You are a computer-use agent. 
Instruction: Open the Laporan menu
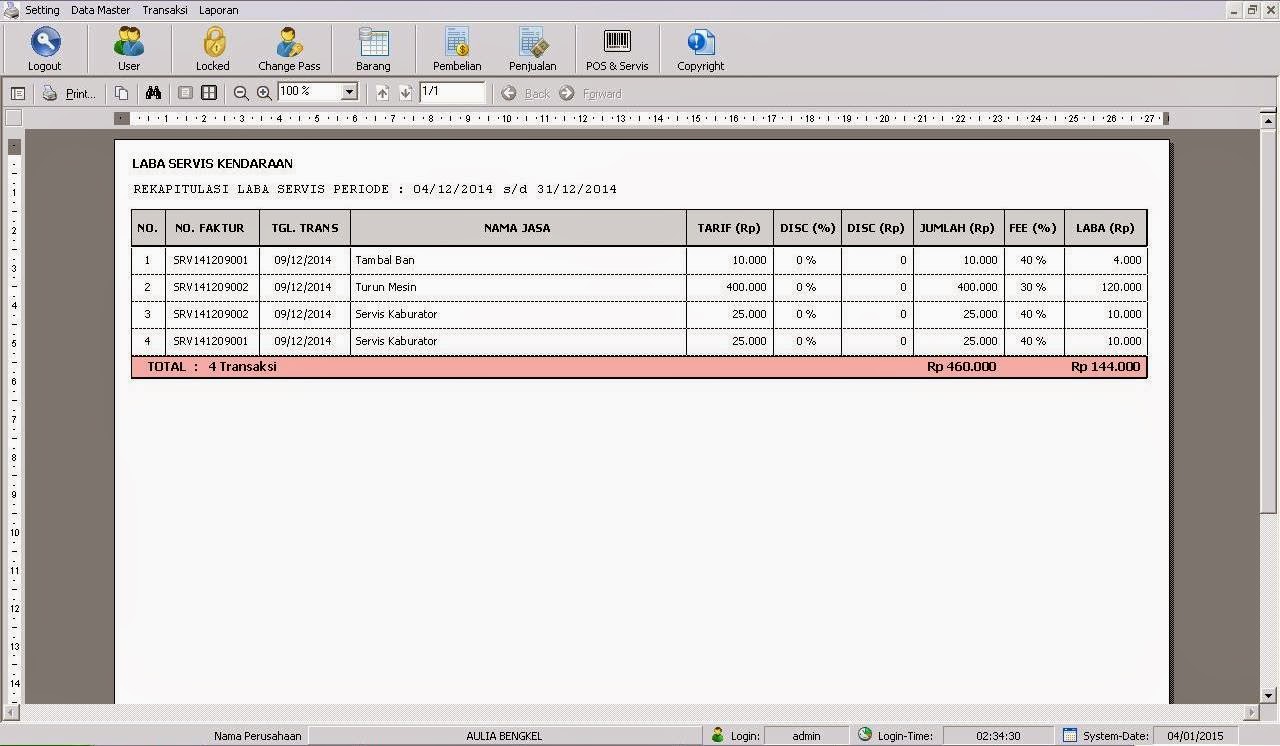[x=218, y=10]
